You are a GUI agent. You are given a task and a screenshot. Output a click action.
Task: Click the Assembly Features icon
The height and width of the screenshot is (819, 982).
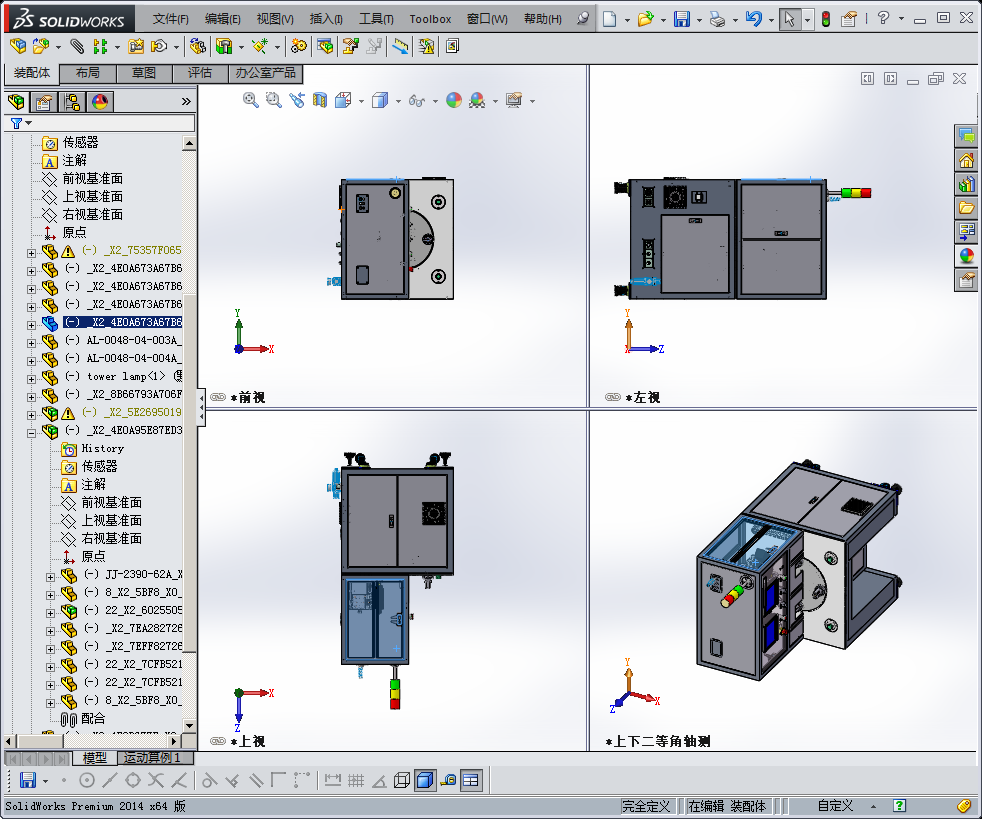[x=224, y=46]
